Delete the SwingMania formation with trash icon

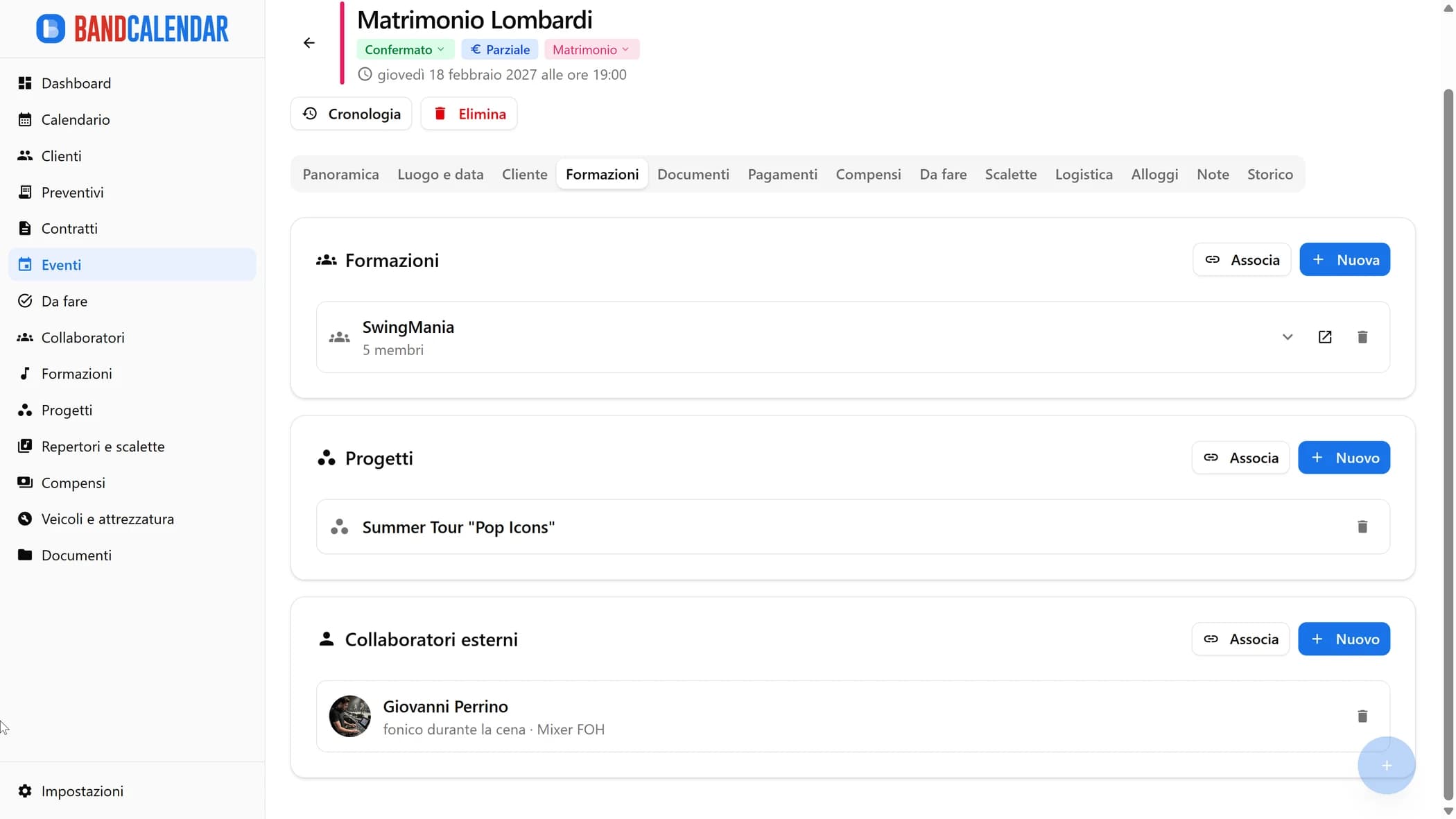pyautogui.click(x=1362, y=337)
